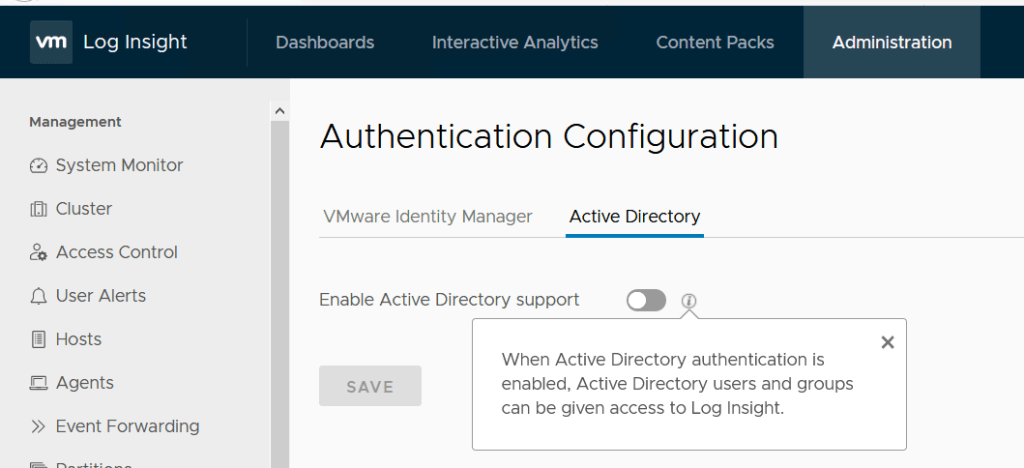This screenshot has width=1024, height=468.
Task: Click the User Alerts bell icon
Action: pyautogui.click(x=39, y=296)
